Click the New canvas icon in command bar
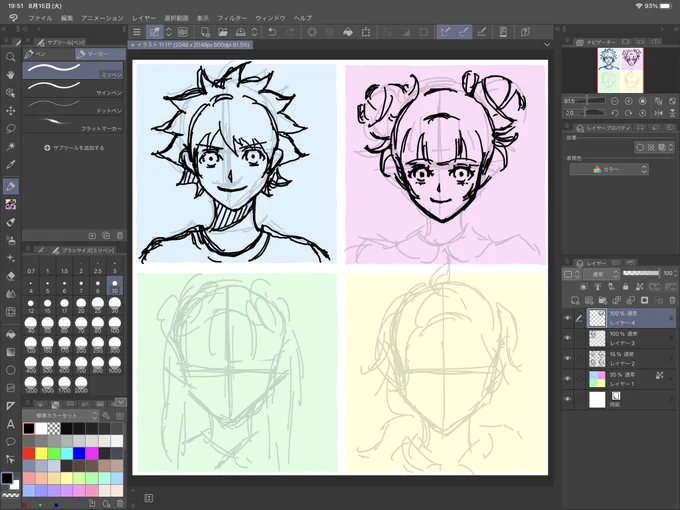Viewport: 680px width, 510px height. 205,32
